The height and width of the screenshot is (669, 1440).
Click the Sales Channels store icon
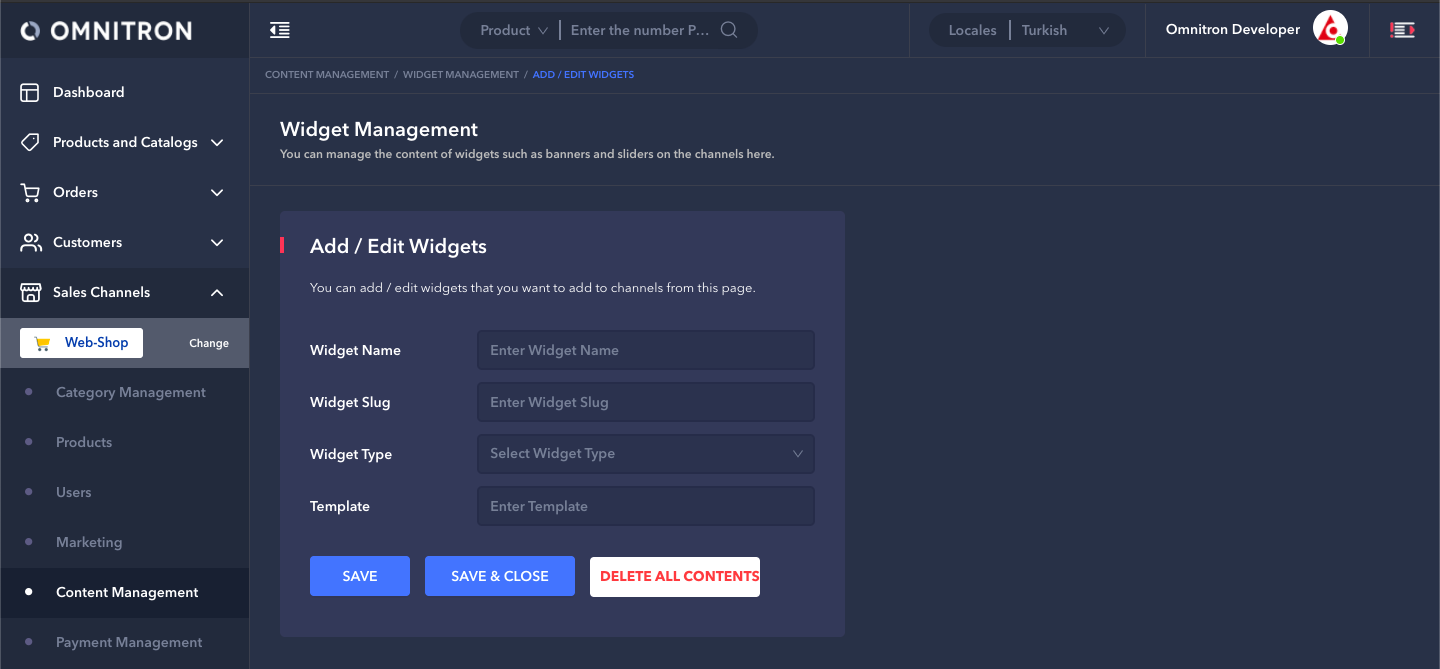coord(30,292)
